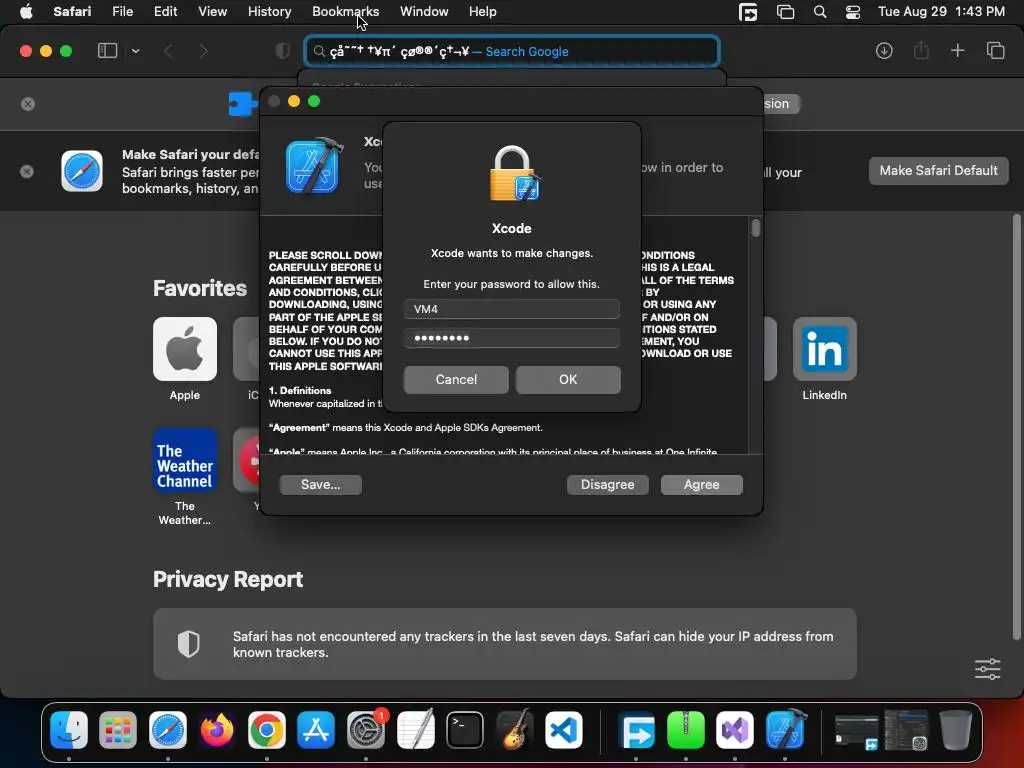1024x768 pixels.
Task: Show Safari downloads
Action: tap(884, 51)
